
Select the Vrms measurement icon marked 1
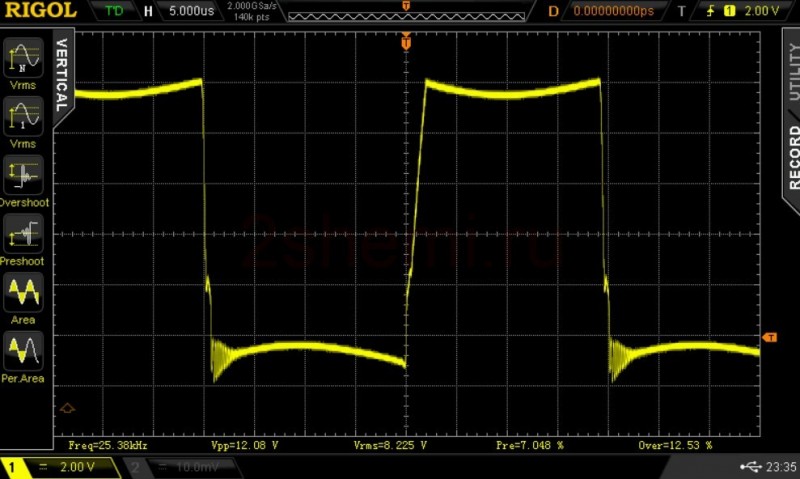click(25, 116)
